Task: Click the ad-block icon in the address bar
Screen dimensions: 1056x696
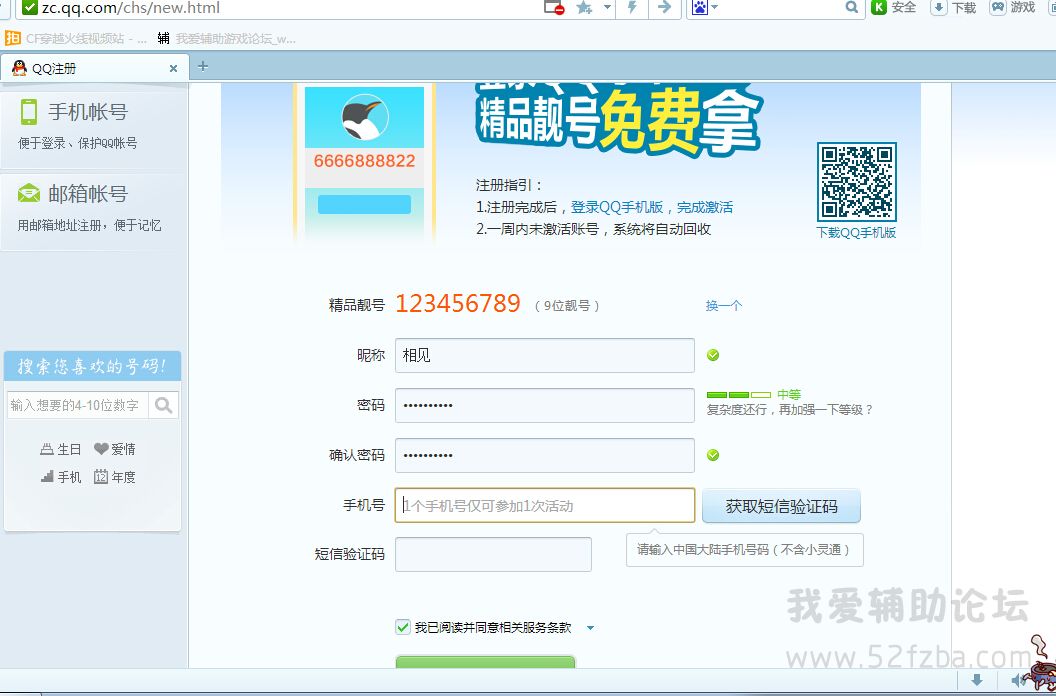Action: coord(554,7)
